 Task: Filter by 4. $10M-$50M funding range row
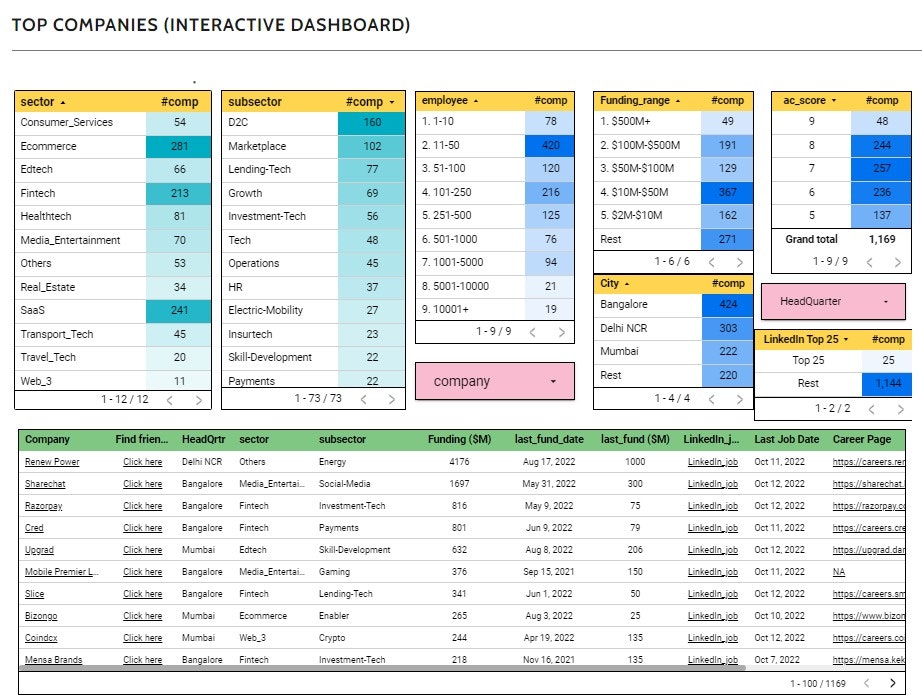tap(673, 192)
